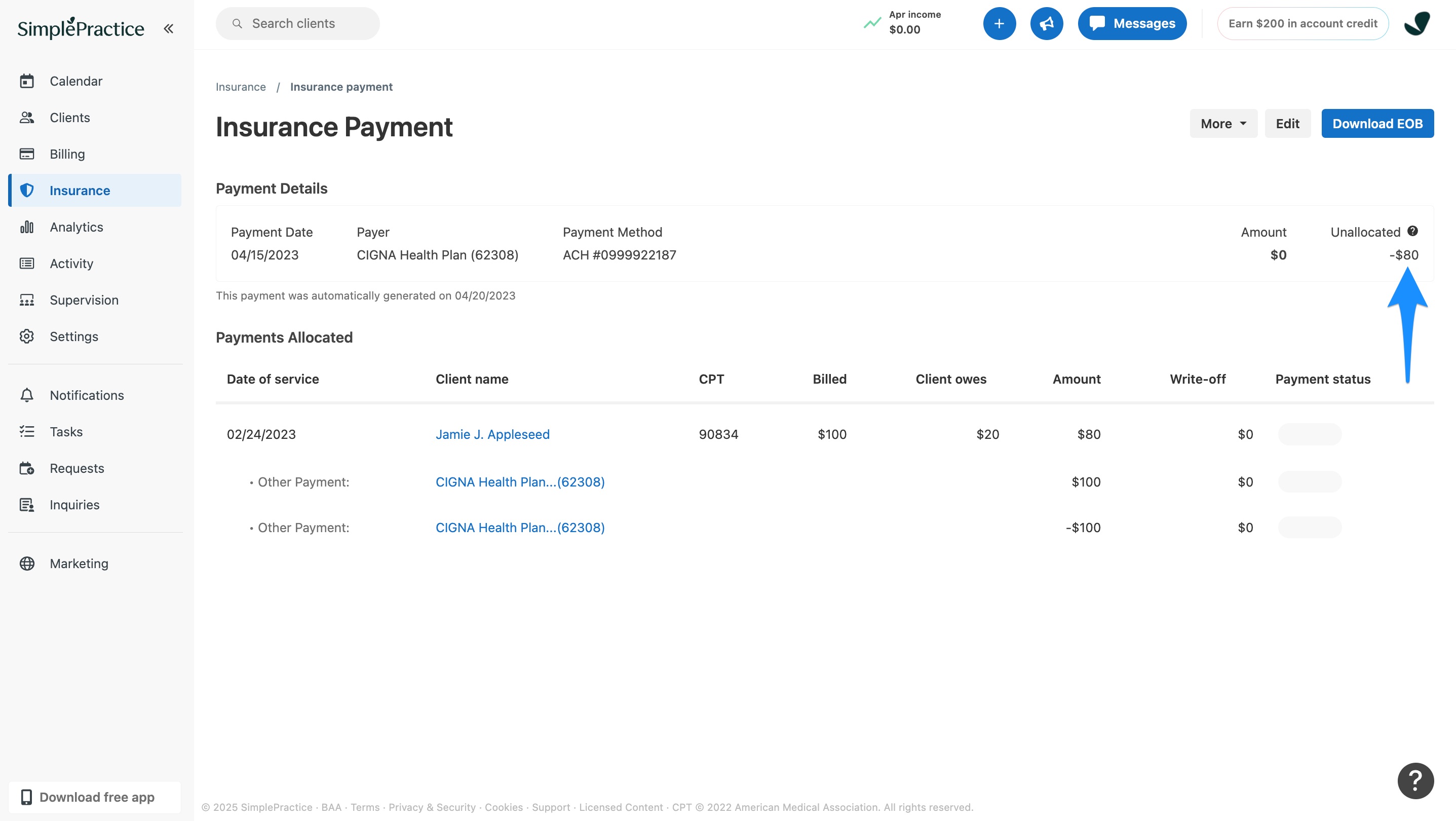The width and height of the screenshot is (1456, 821).
Task: Expand the More dropdown menu
Action: [1223, 123]
